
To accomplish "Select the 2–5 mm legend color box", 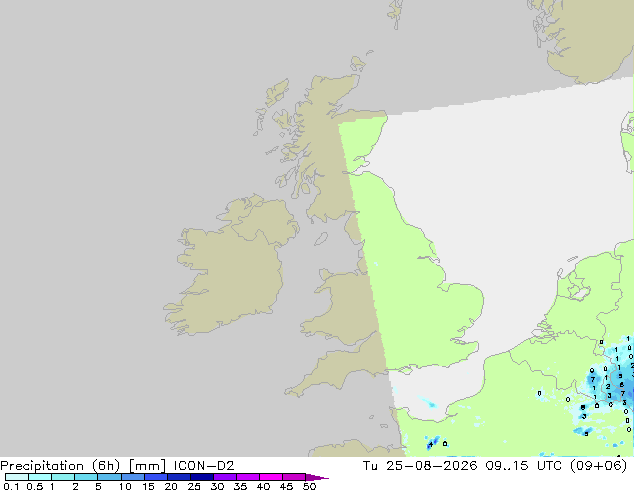I will [86, 477].
